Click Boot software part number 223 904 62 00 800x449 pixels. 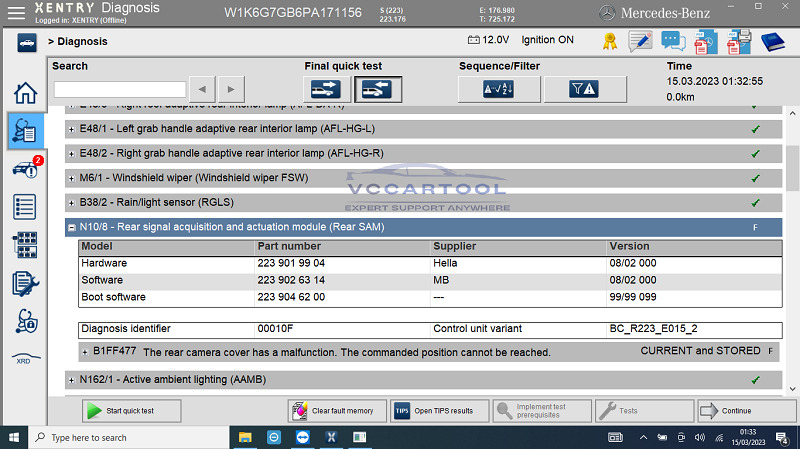click(291, 297)
